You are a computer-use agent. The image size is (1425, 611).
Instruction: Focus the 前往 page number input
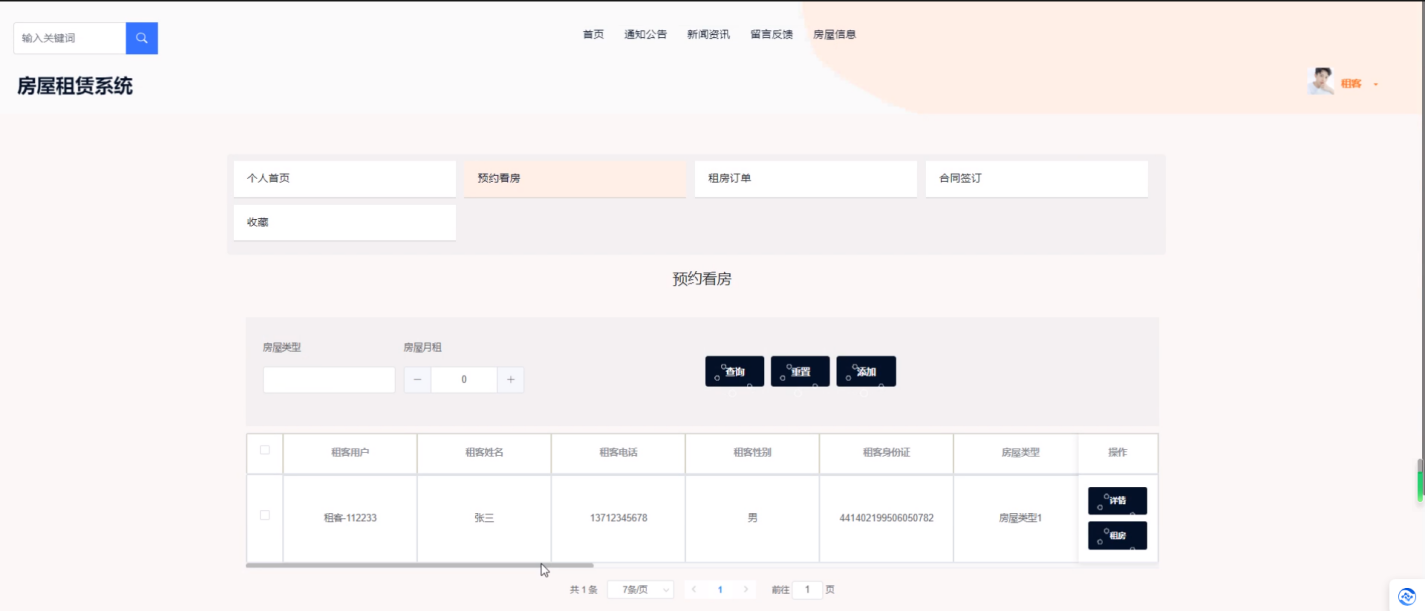click(808, 590)
